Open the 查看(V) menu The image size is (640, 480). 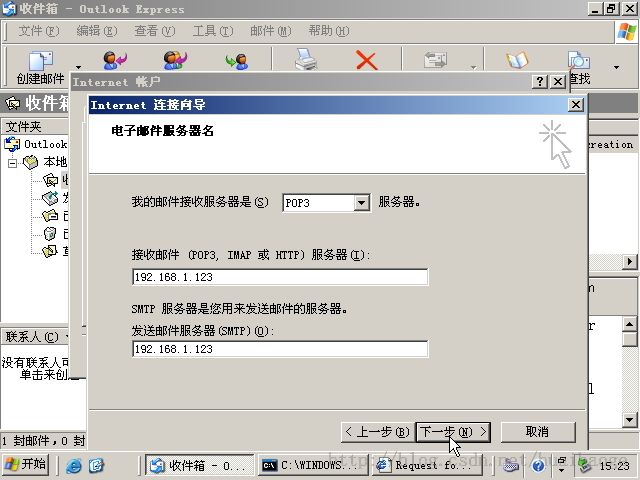tap(155, 31)
